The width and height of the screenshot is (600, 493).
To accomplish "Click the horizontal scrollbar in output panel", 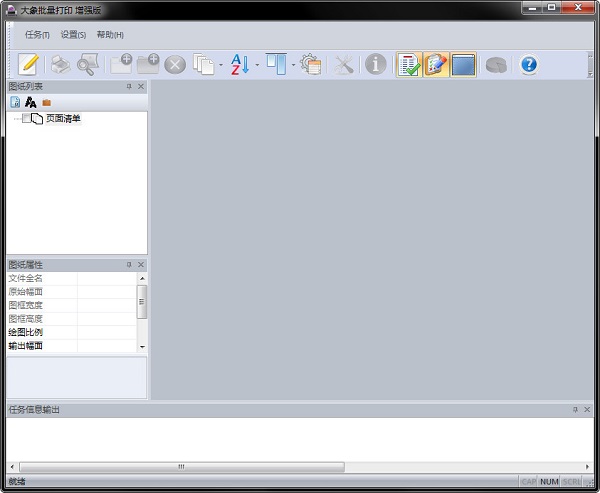I will pos(180,466).
